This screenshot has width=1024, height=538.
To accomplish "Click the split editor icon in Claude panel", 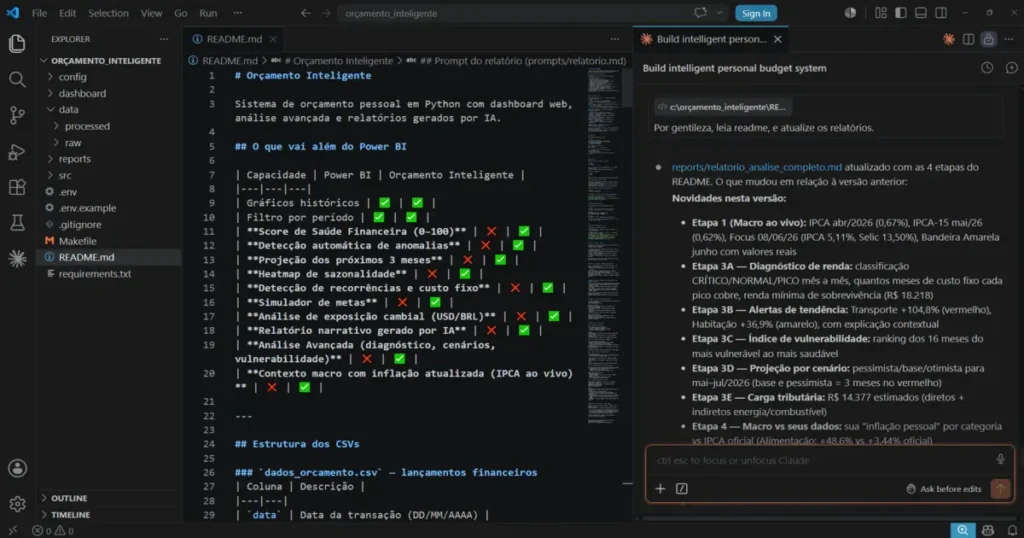I will 968,39.
